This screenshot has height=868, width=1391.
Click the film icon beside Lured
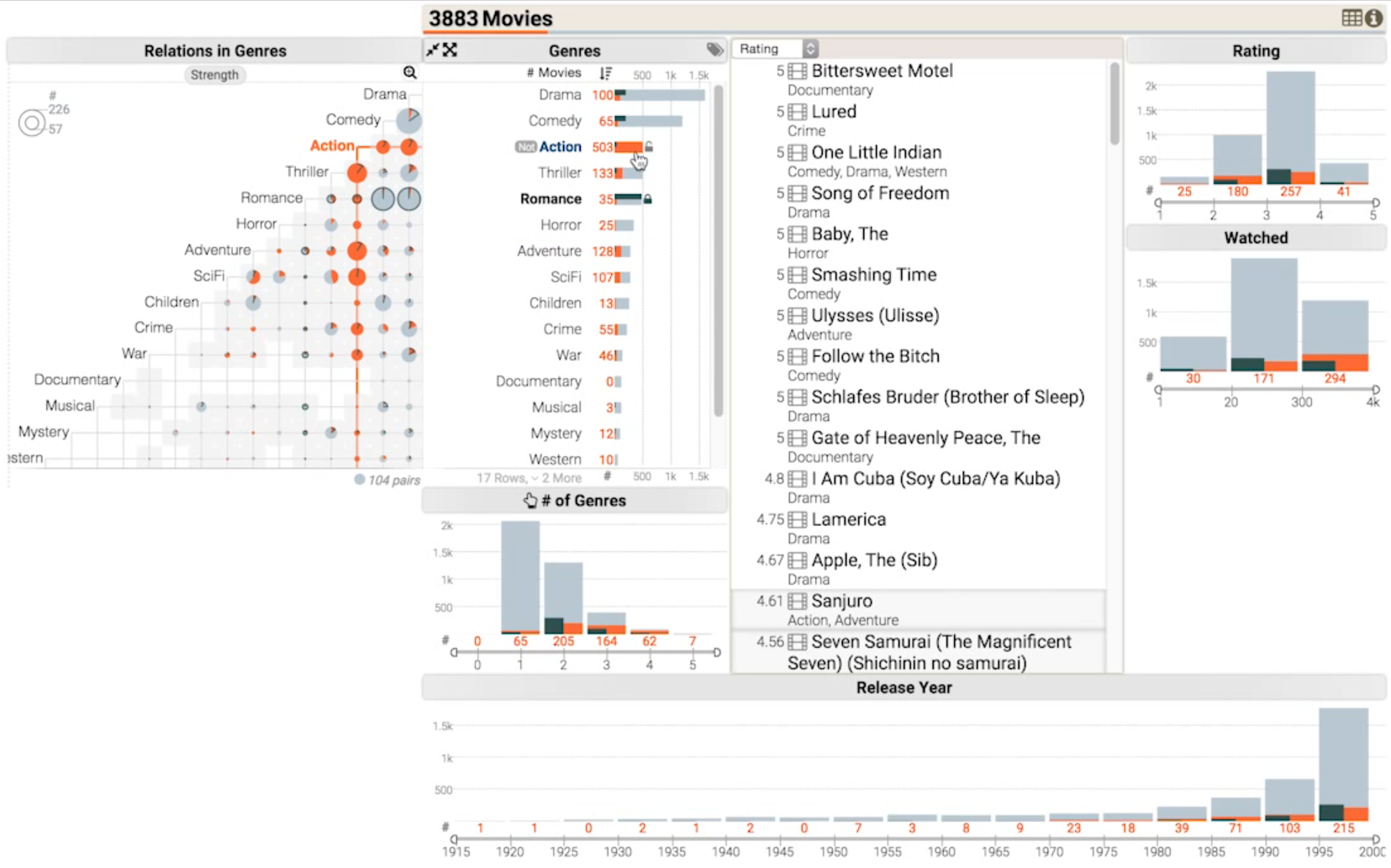tap(798, 112)
